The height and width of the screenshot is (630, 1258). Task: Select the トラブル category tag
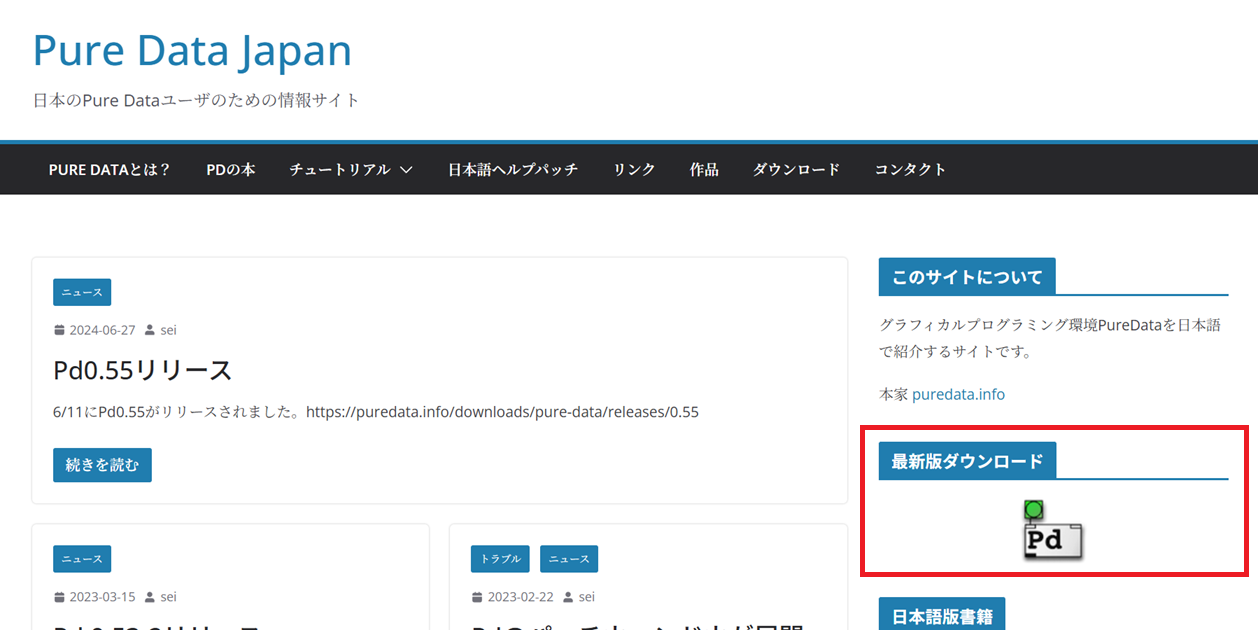tap(499, 559)
